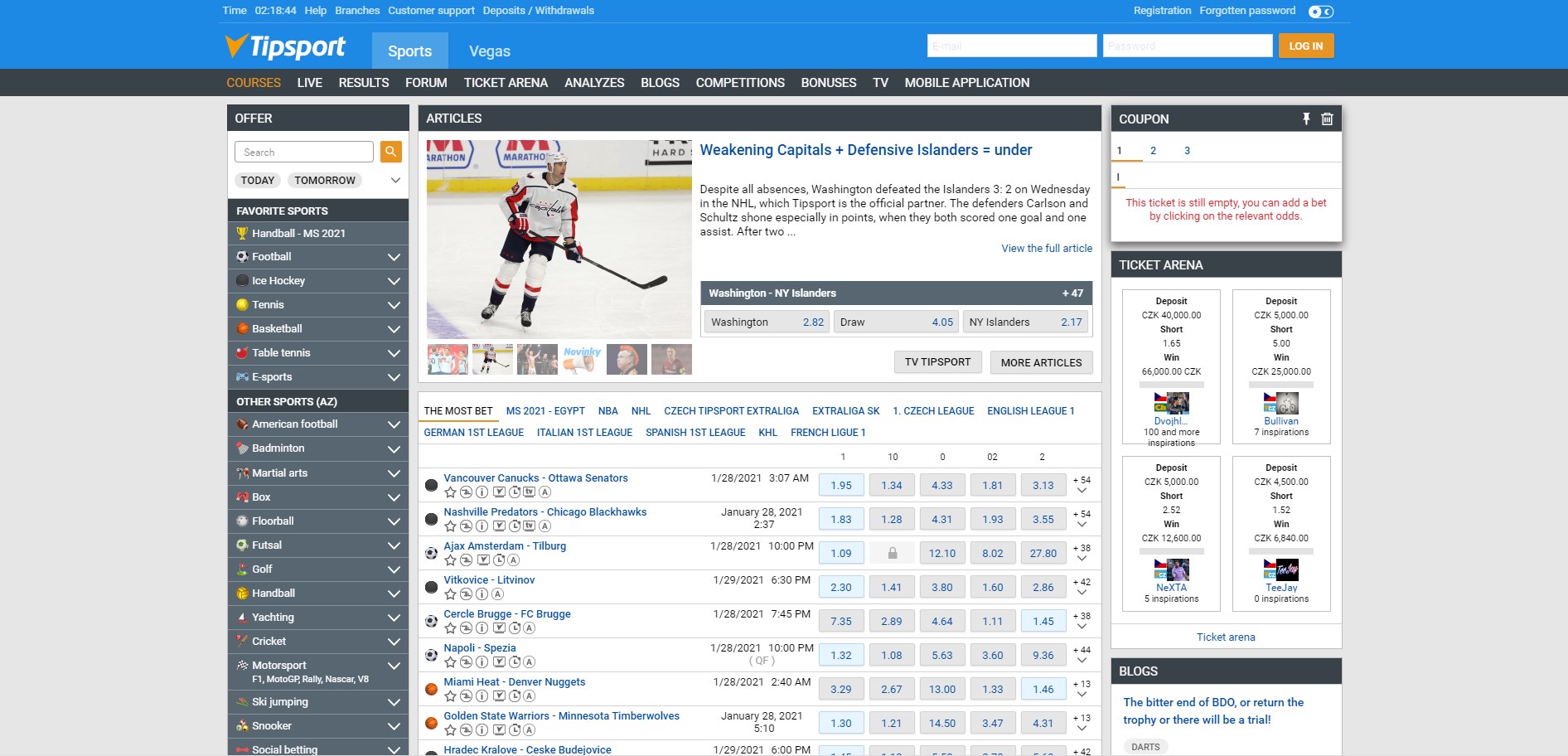The height and width of the screenshot is (756, 1568).
Task: Select the ENGLISH LEAGUE 1 tab
Action: tap(1030, 410)
